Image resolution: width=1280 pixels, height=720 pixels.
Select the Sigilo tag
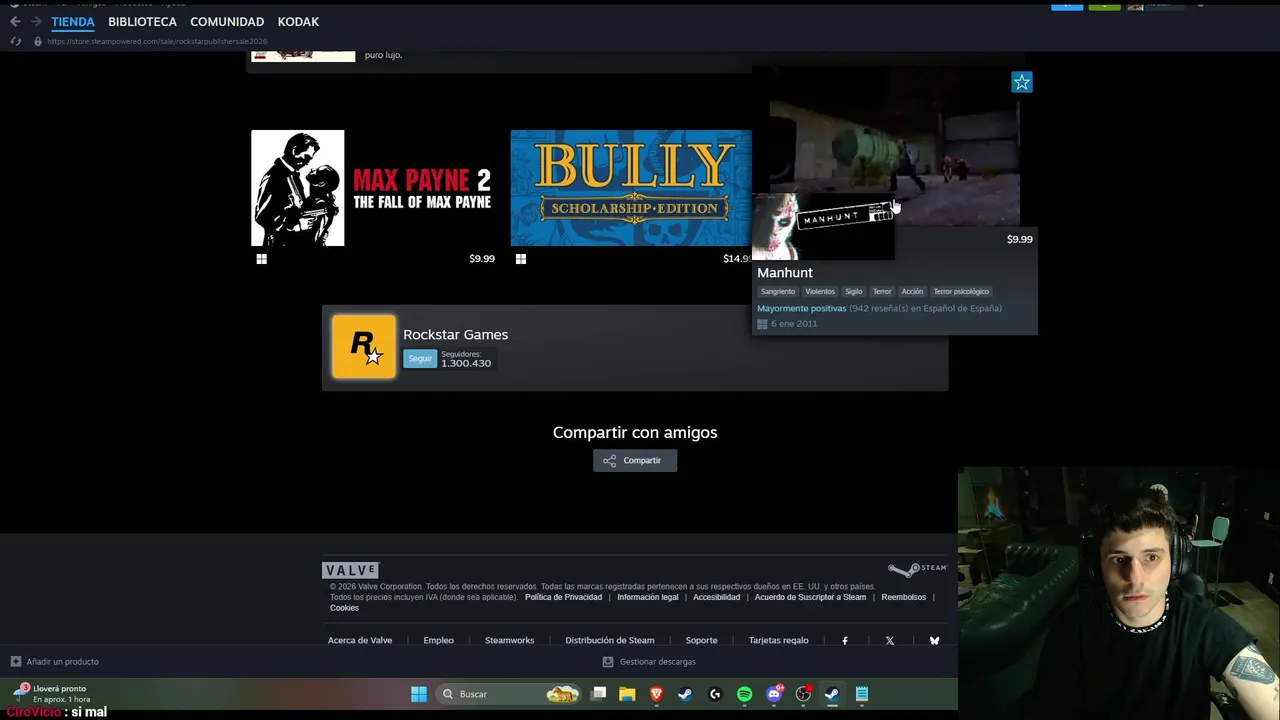click(853, 291)
